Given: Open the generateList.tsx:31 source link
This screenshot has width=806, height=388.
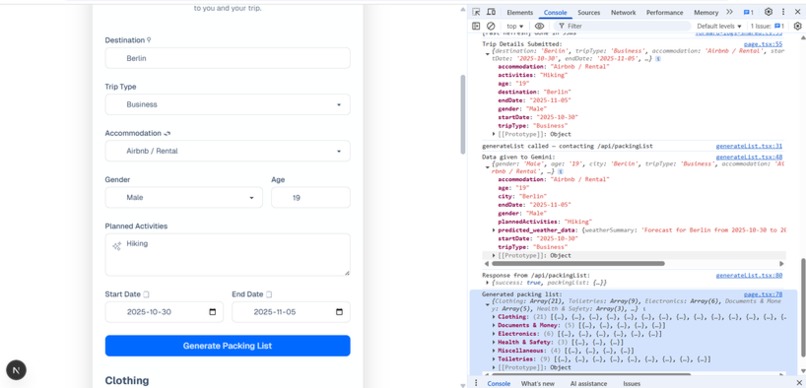Looking at the screenshot, I should (x=749, y=146).
